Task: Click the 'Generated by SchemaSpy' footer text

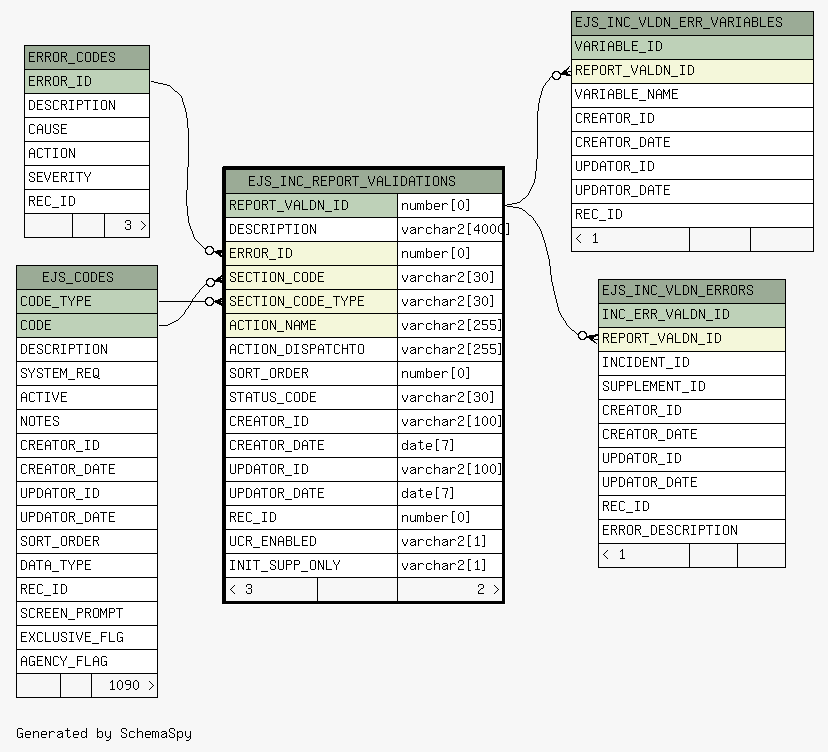Action: (x=104, y=734)
